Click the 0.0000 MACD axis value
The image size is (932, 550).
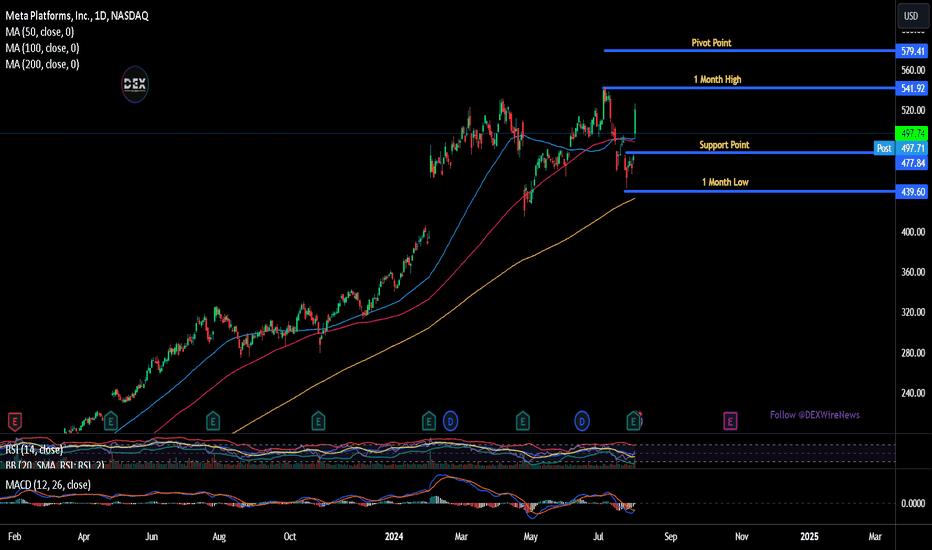click(913, 504)
